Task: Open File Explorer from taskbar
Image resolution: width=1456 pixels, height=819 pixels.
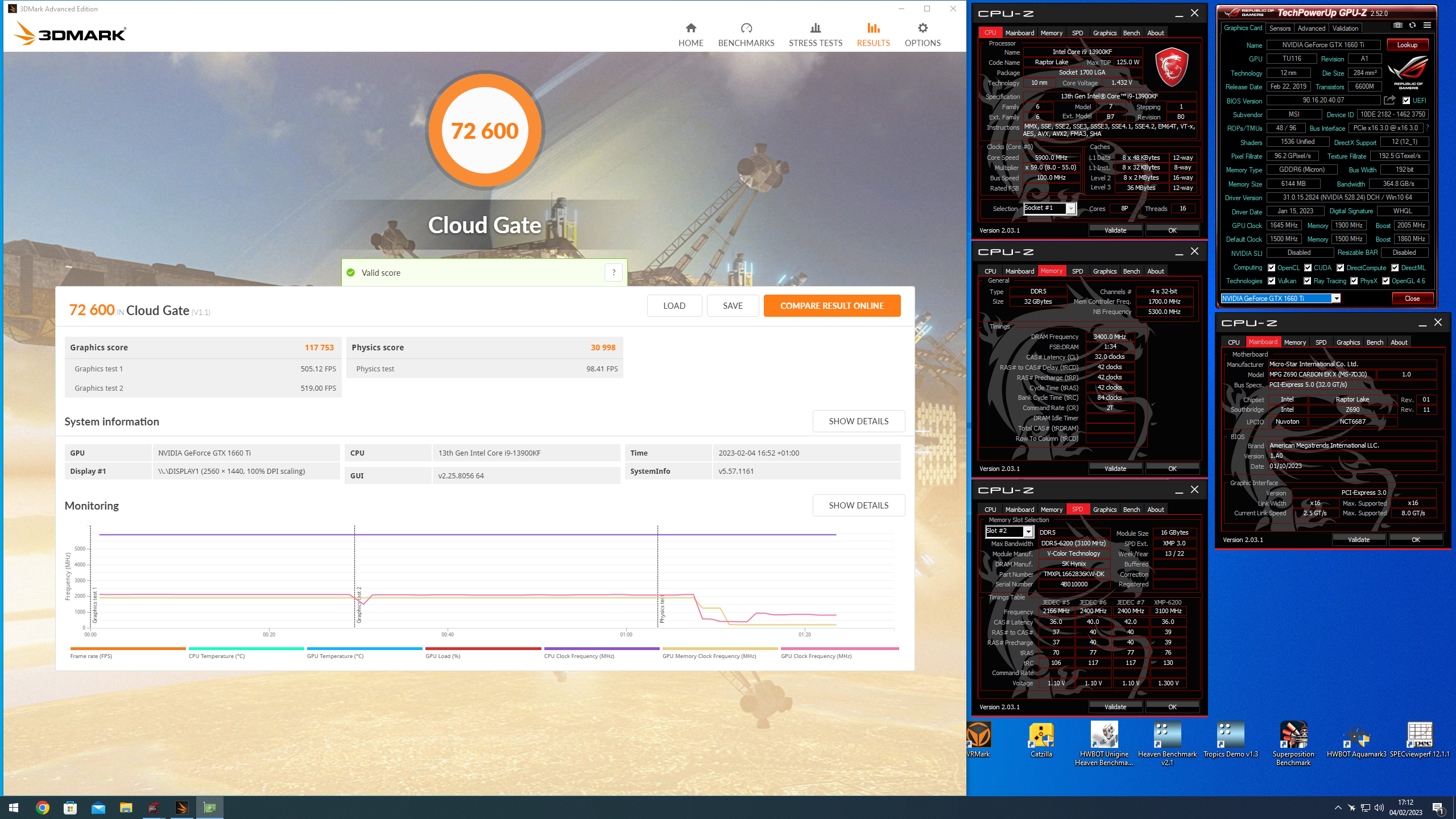Action: pos(126,808)
